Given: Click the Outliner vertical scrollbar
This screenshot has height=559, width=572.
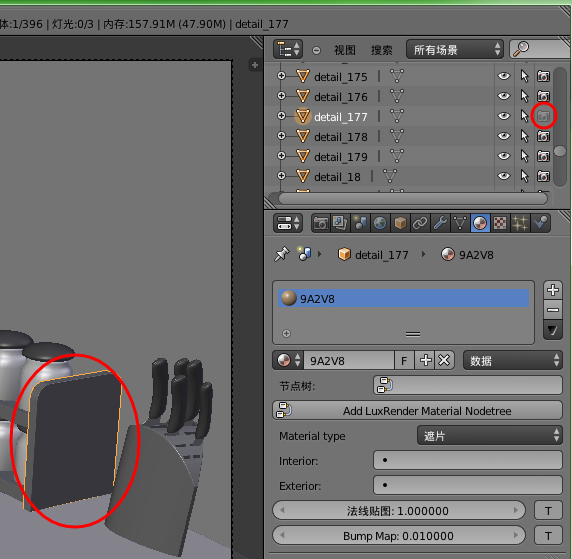Looking at the screenshot, I should click(560, 126).
